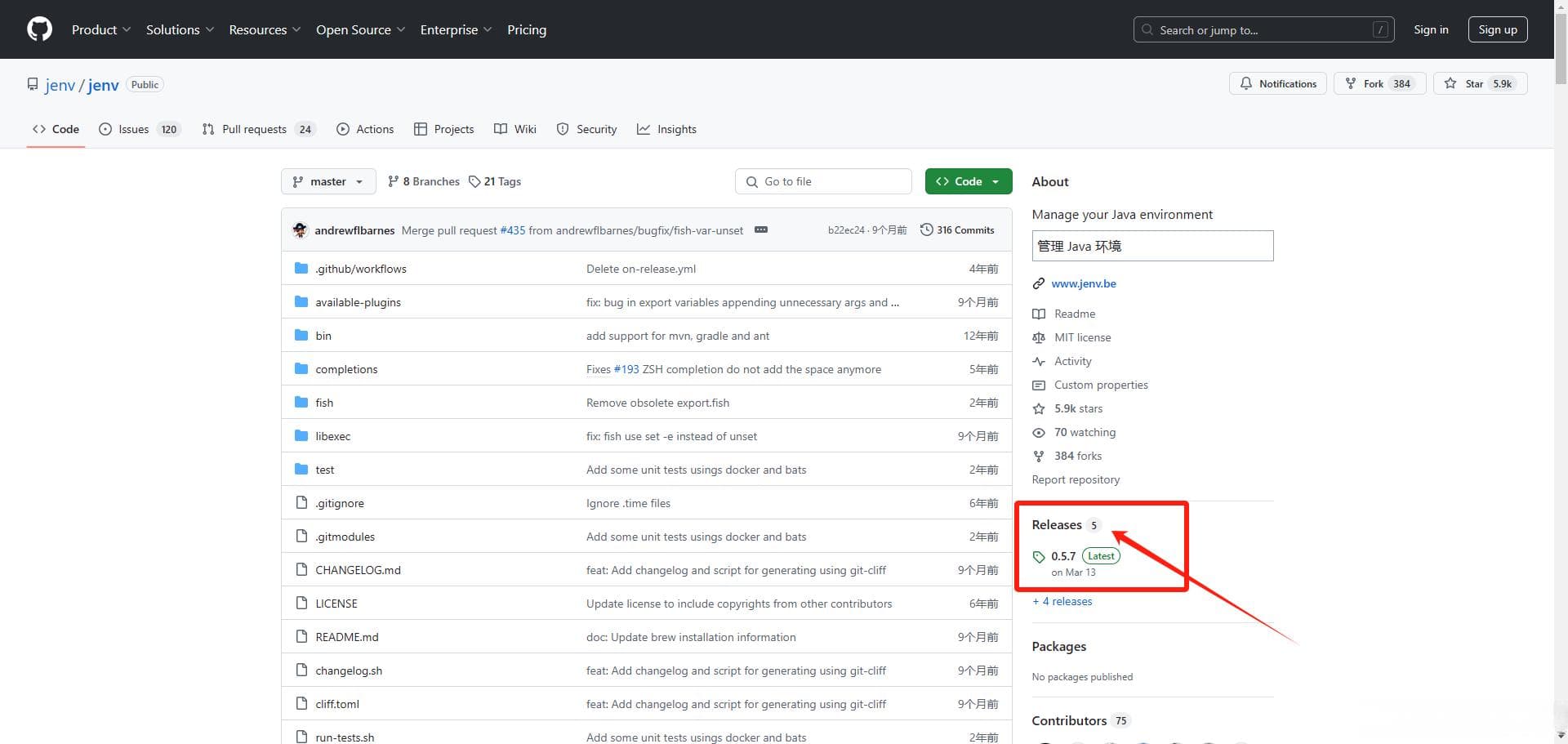Open the 316 Commits history
The width and height of the screenshot is (1568, 744).
(957, 230)
